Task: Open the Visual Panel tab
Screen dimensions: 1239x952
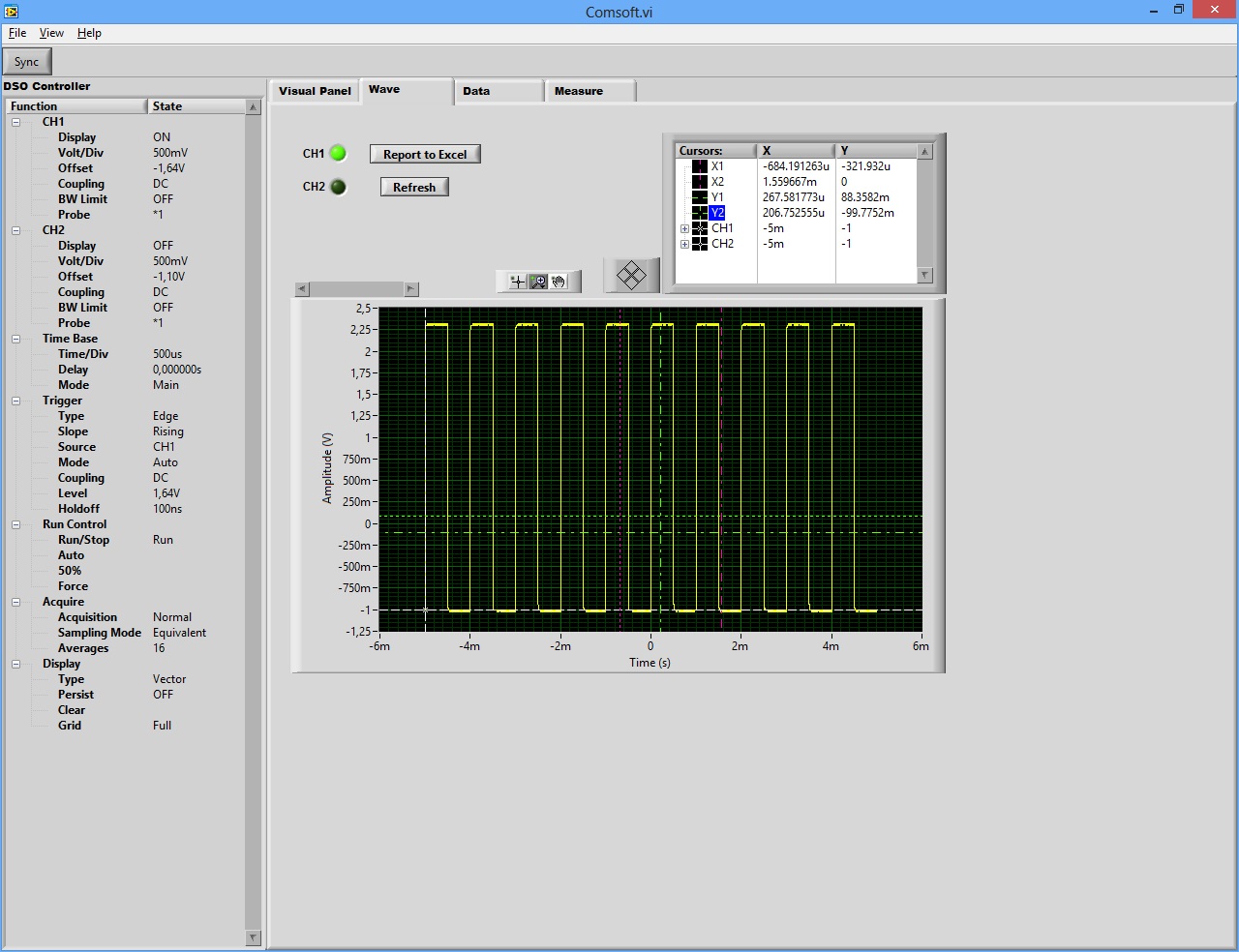Action: coord(315,91)
